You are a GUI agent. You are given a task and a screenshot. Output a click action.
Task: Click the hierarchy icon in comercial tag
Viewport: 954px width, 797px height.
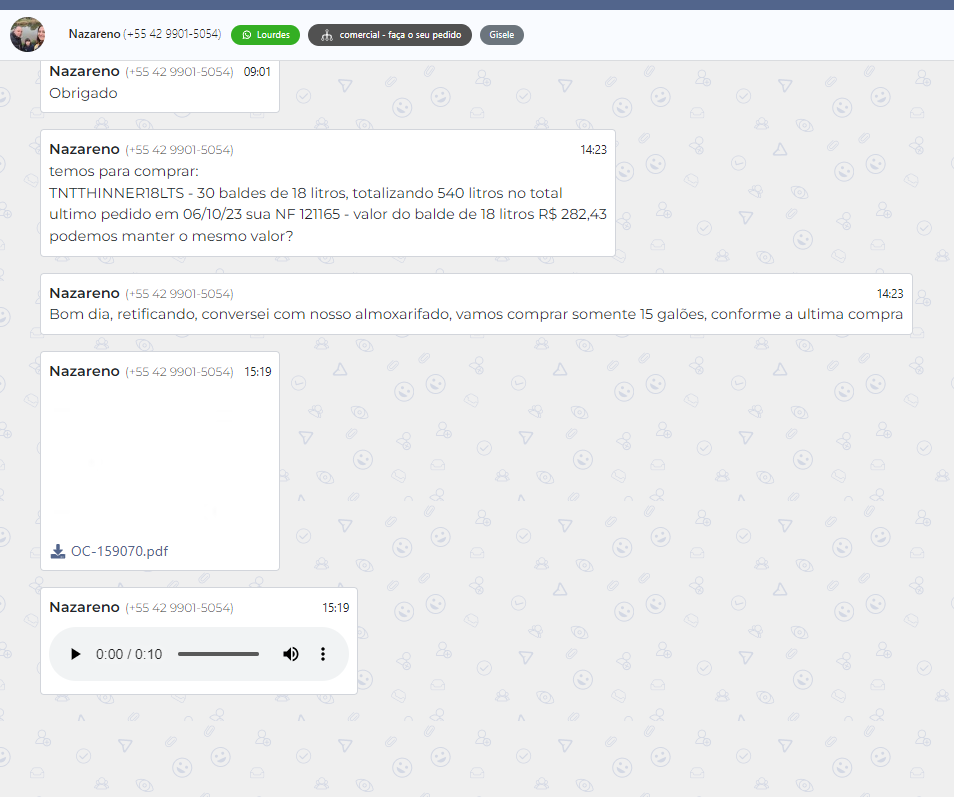coord(326,35)
